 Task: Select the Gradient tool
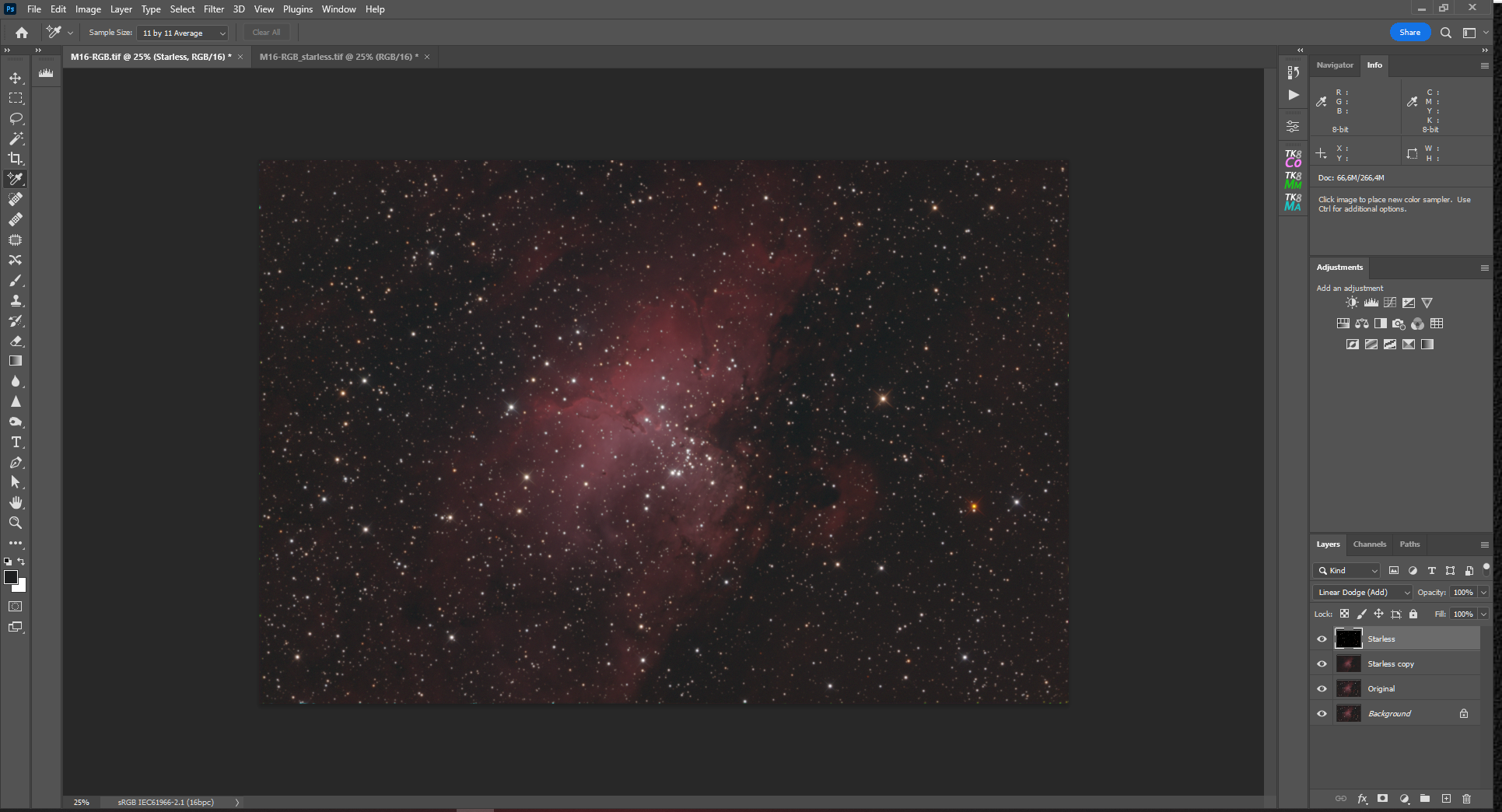coord(16,361)
